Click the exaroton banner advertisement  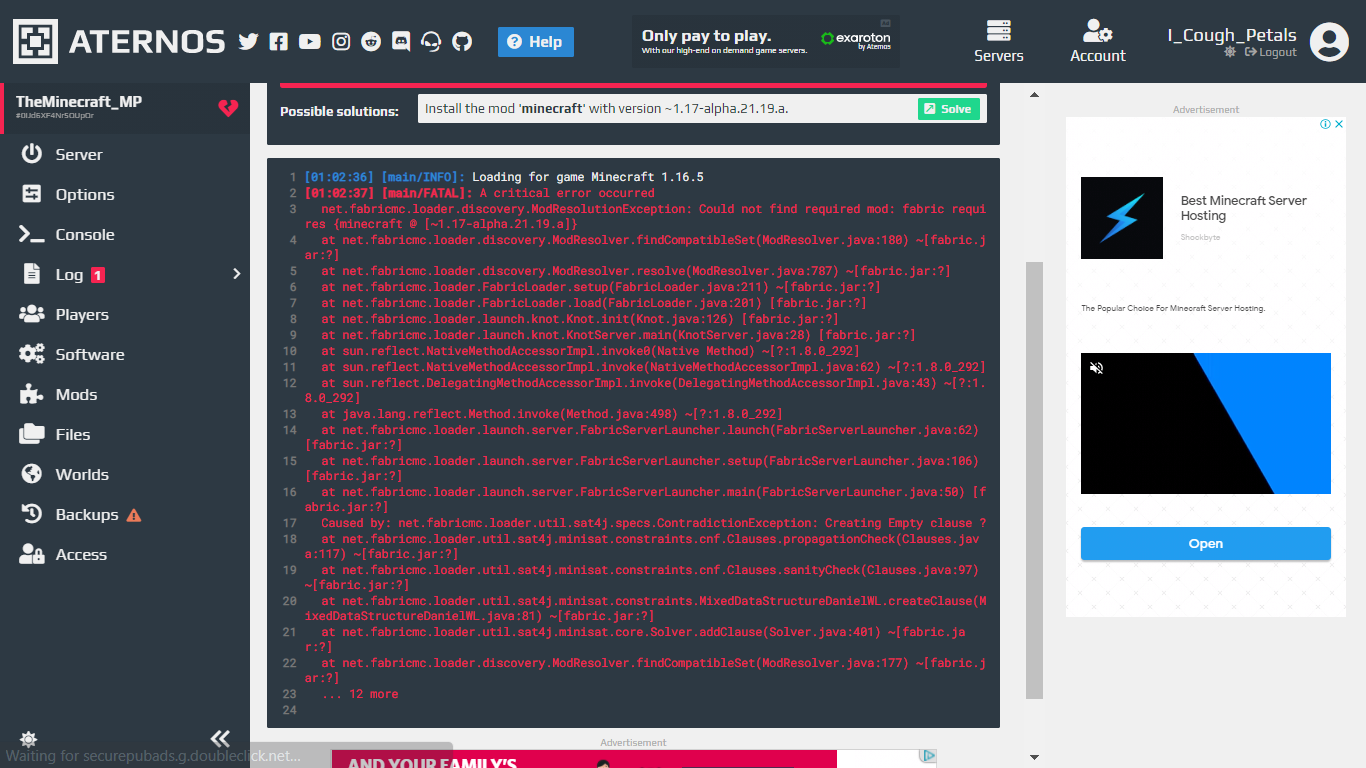tap(766, 42)
